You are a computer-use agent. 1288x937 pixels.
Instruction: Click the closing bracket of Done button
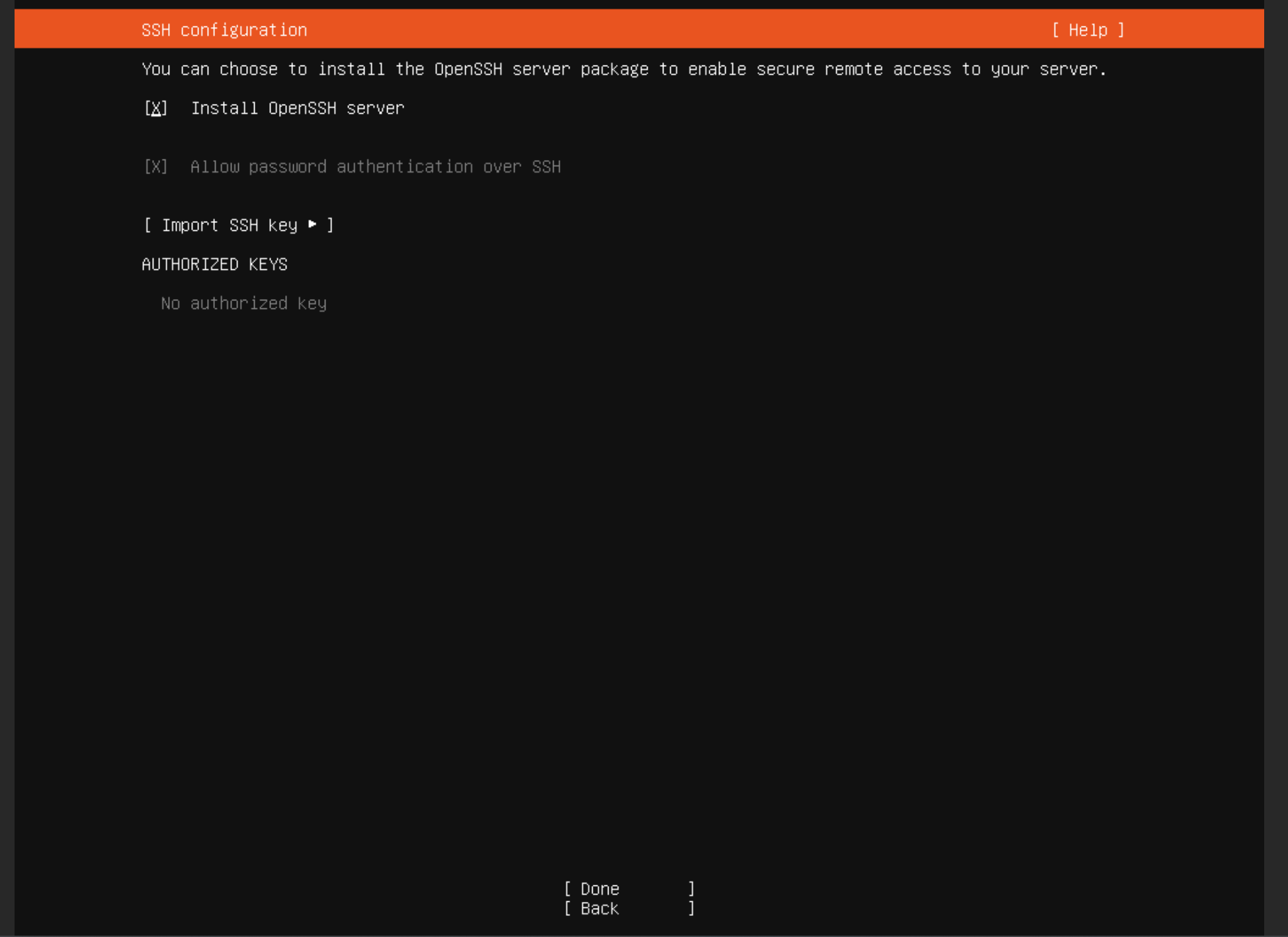pos(691,889)
